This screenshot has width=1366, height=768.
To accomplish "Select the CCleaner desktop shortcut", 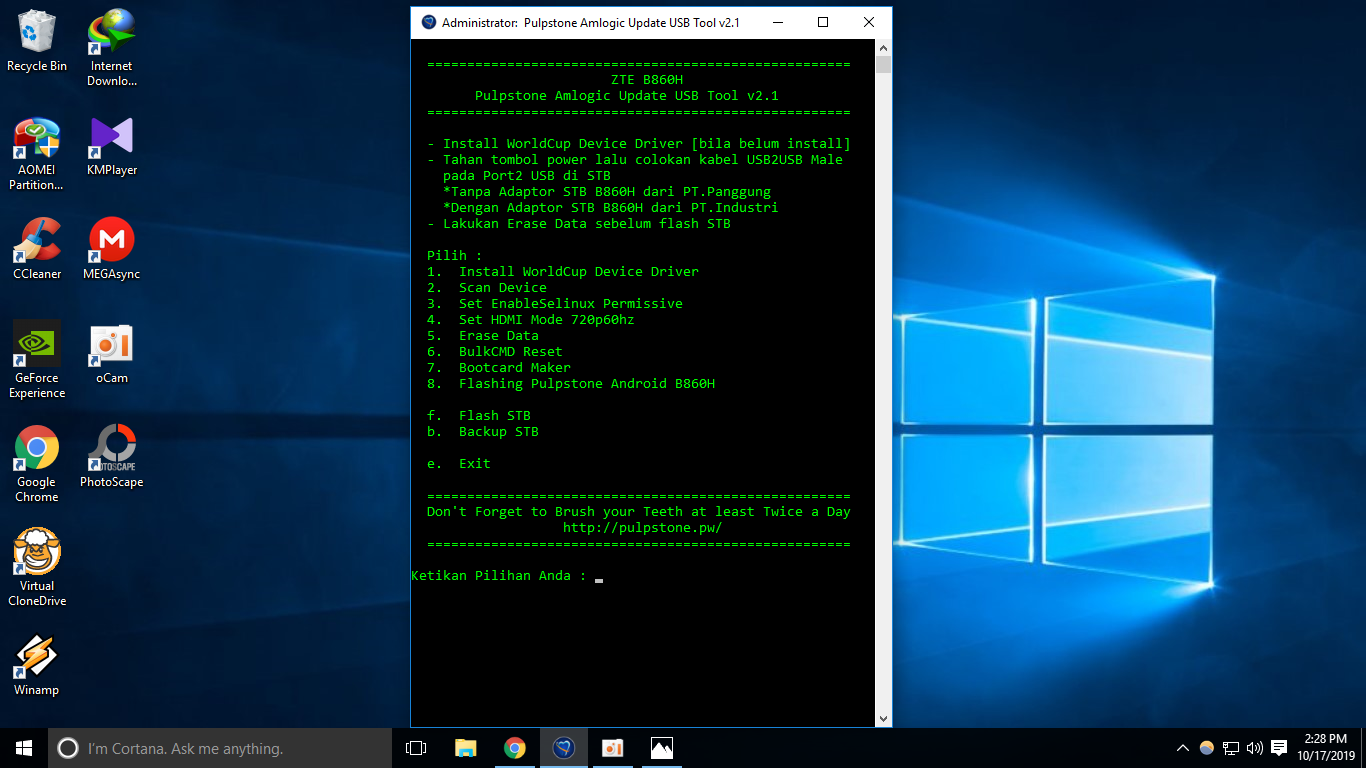I will pyautogui.click(x=37, y=249).
